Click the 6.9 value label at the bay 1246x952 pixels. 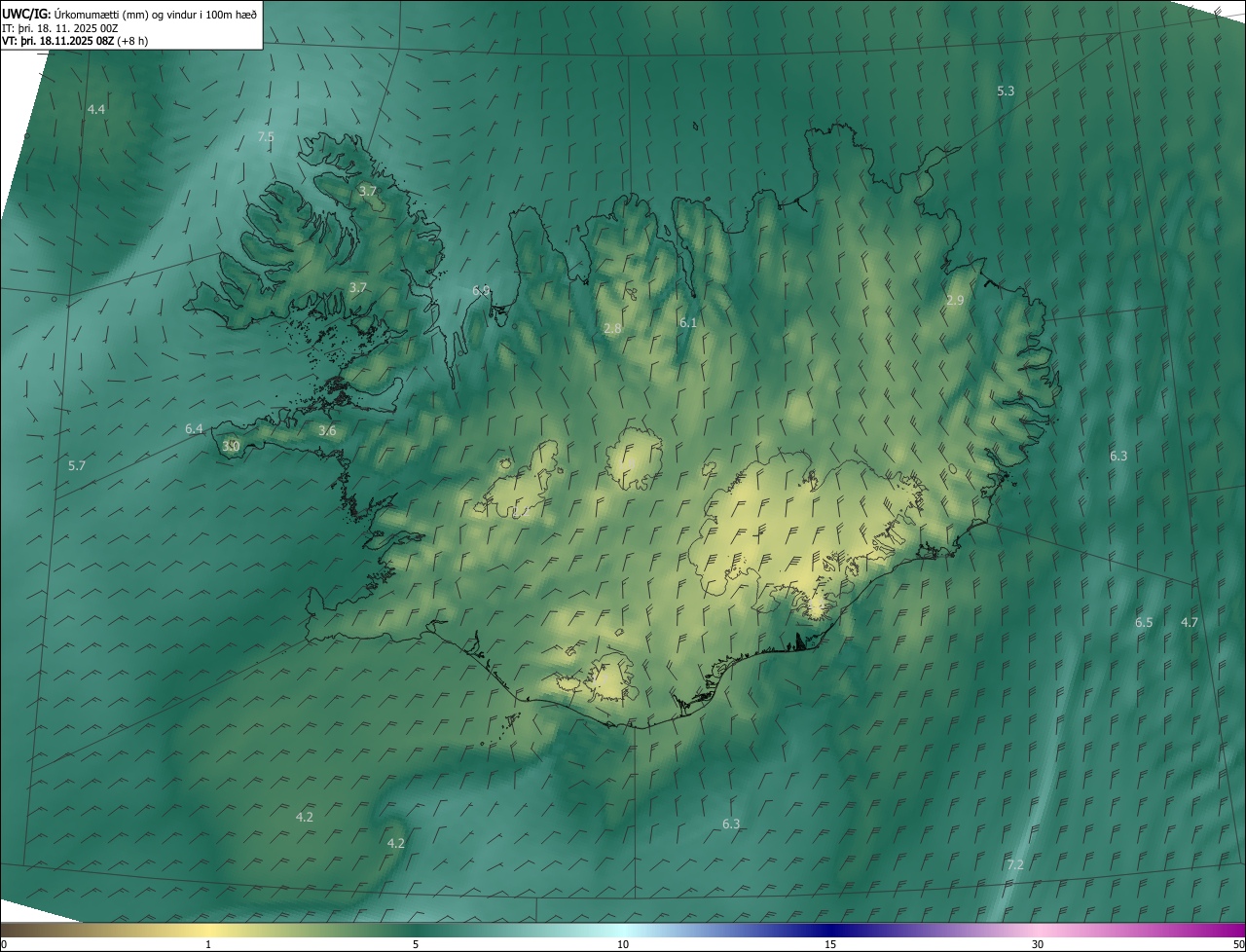tap(481, 290)
